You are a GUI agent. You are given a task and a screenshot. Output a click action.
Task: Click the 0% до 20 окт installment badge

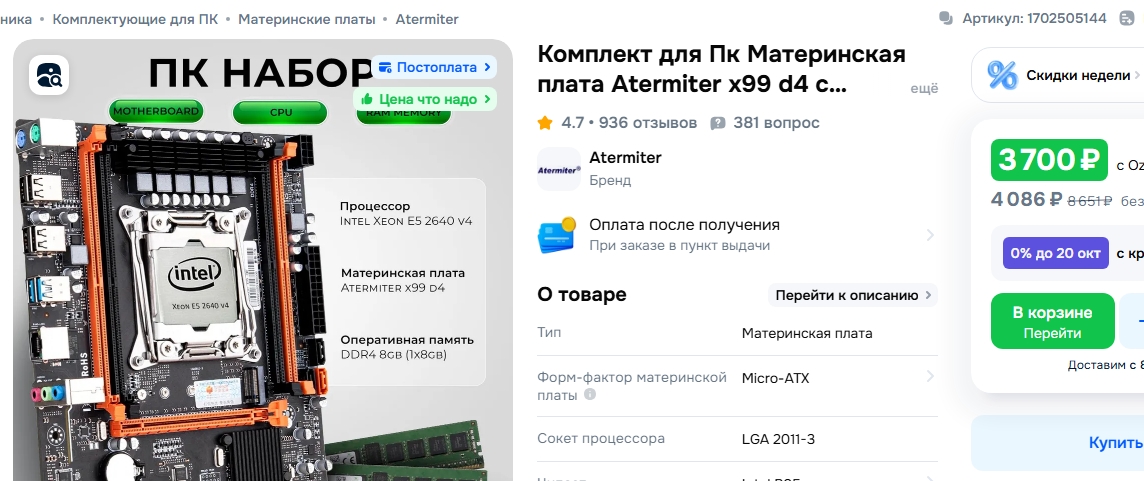point(1056,253)
